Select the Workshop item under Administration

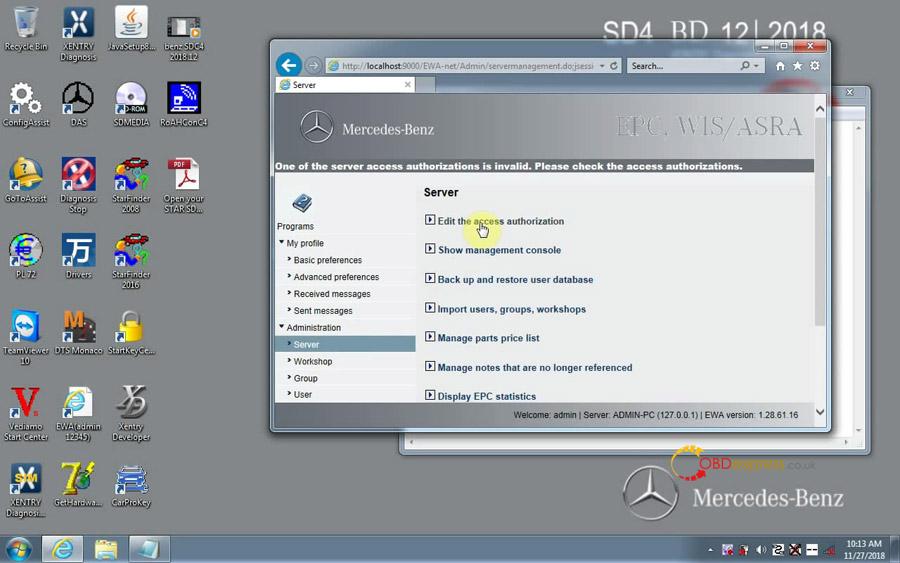(x=312, y=361)
